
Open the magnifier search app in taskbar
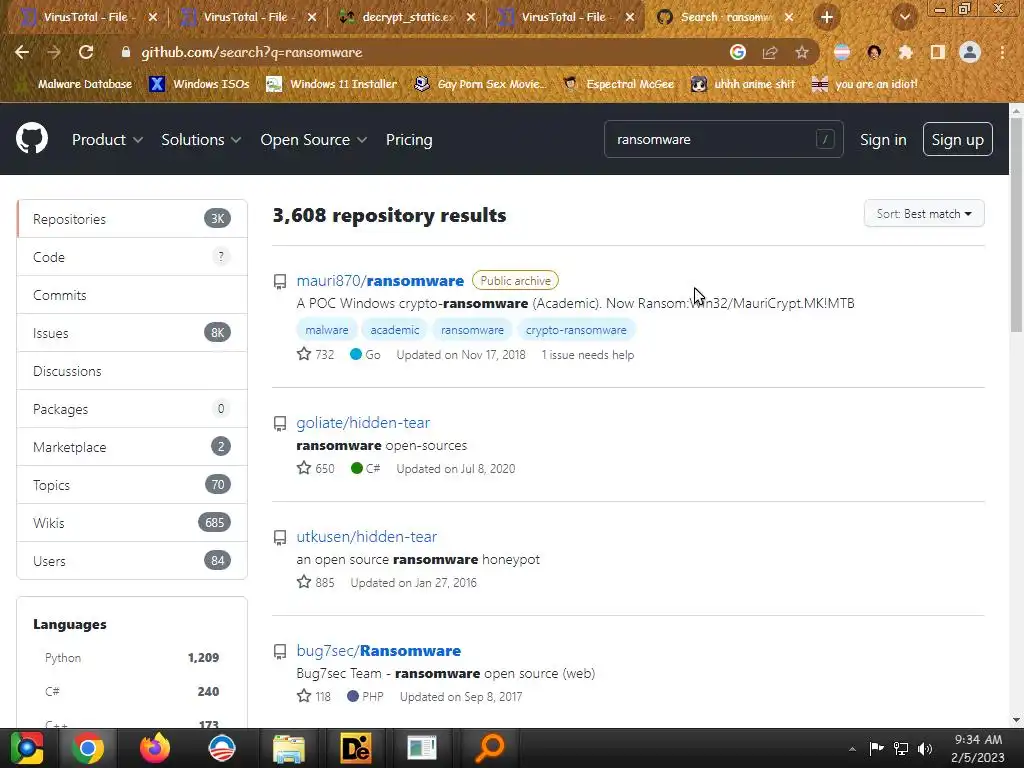tap(489, 748)
